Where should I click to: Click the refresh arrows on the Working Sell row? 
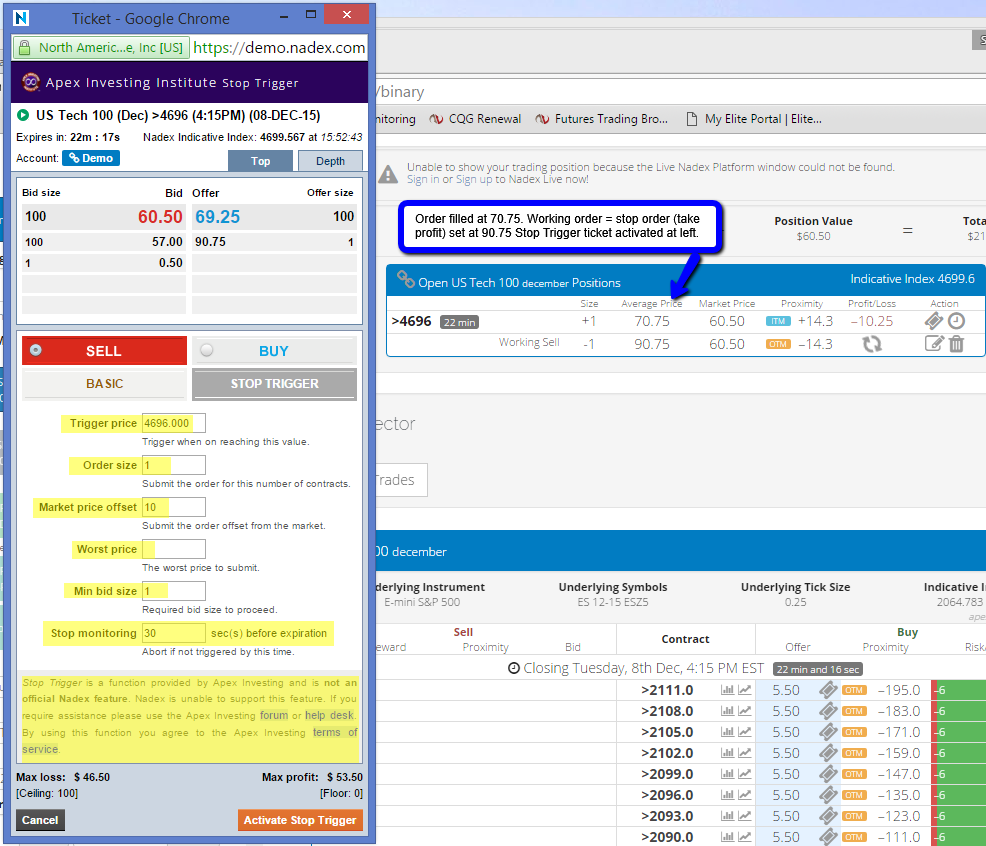[872, 344]
